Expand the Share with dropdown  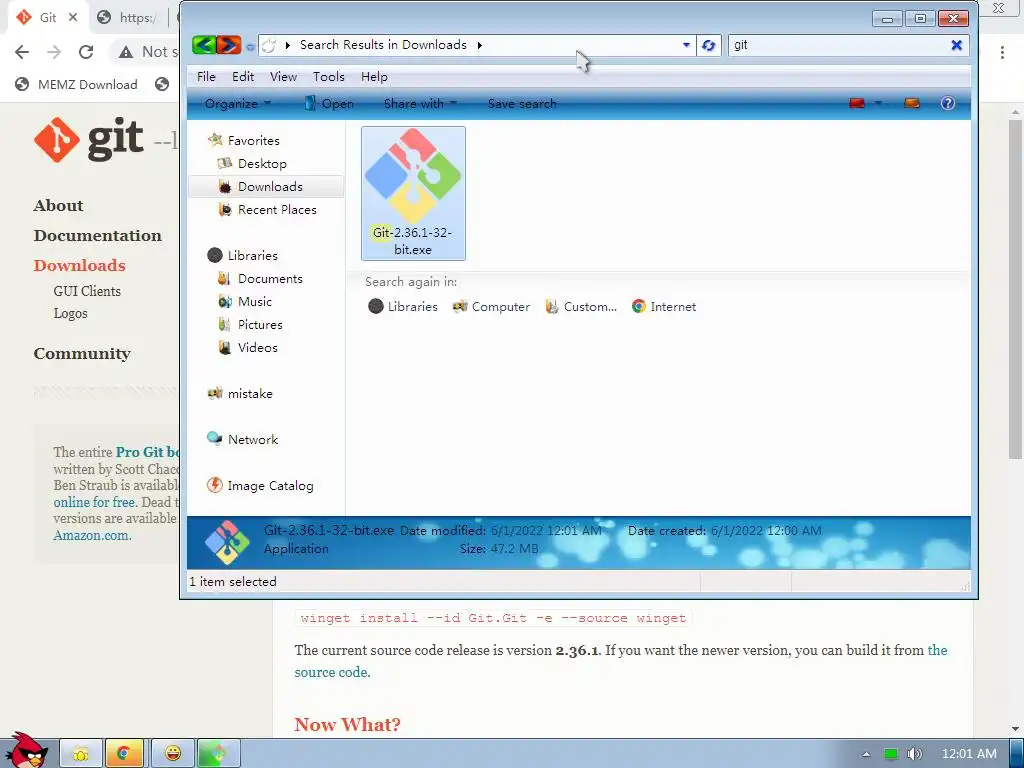420,103
